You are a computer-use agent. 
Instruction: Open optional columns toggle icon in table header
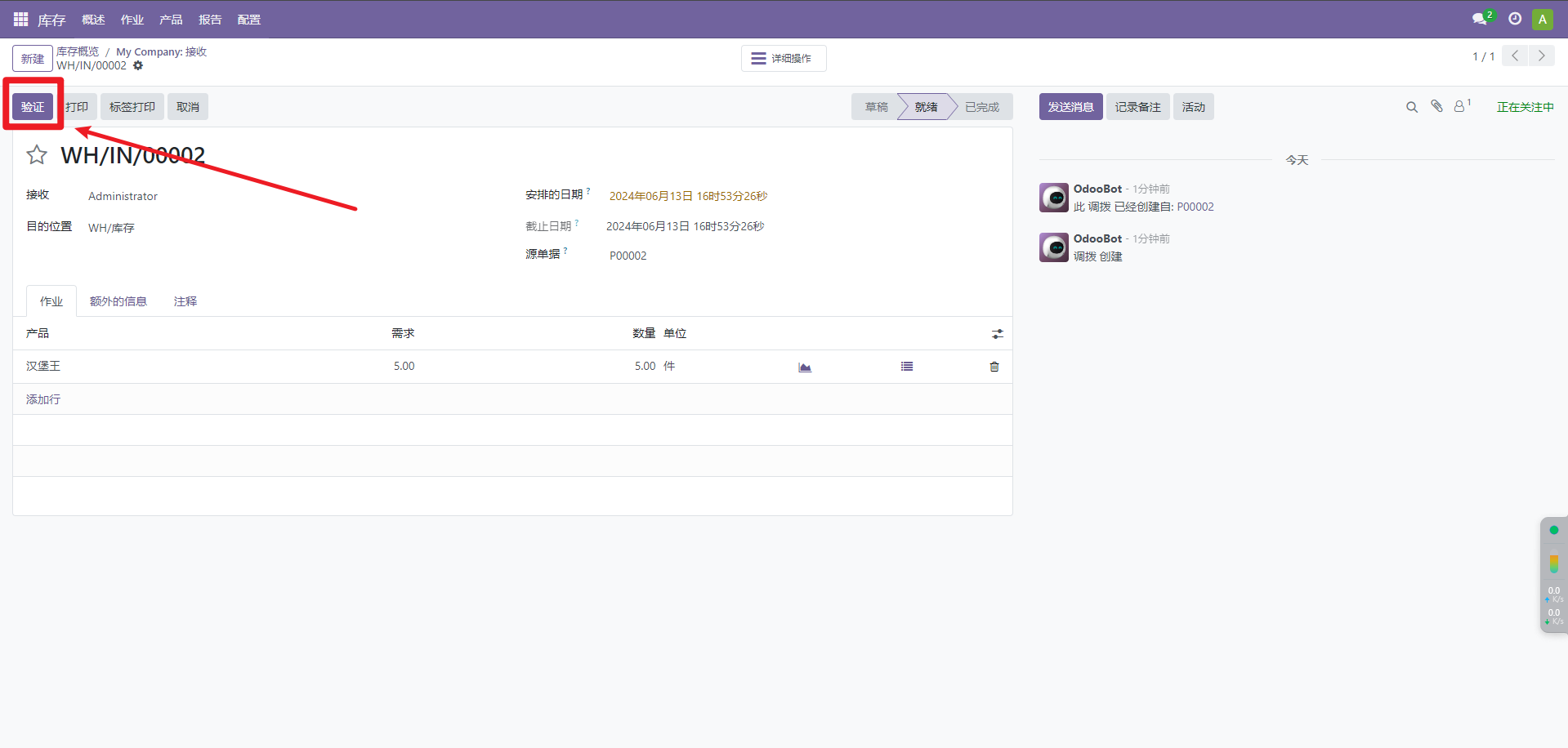pyautogui.click(x=998, y=334)
